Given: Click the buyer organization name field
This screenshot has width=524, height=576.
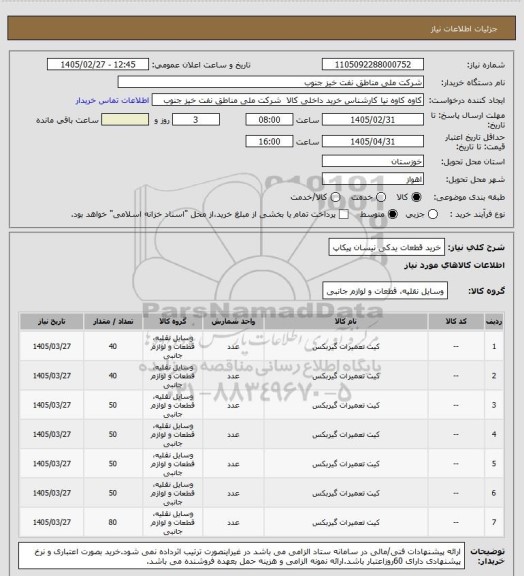Looking at the screenshot, I should tap(270, 82).
